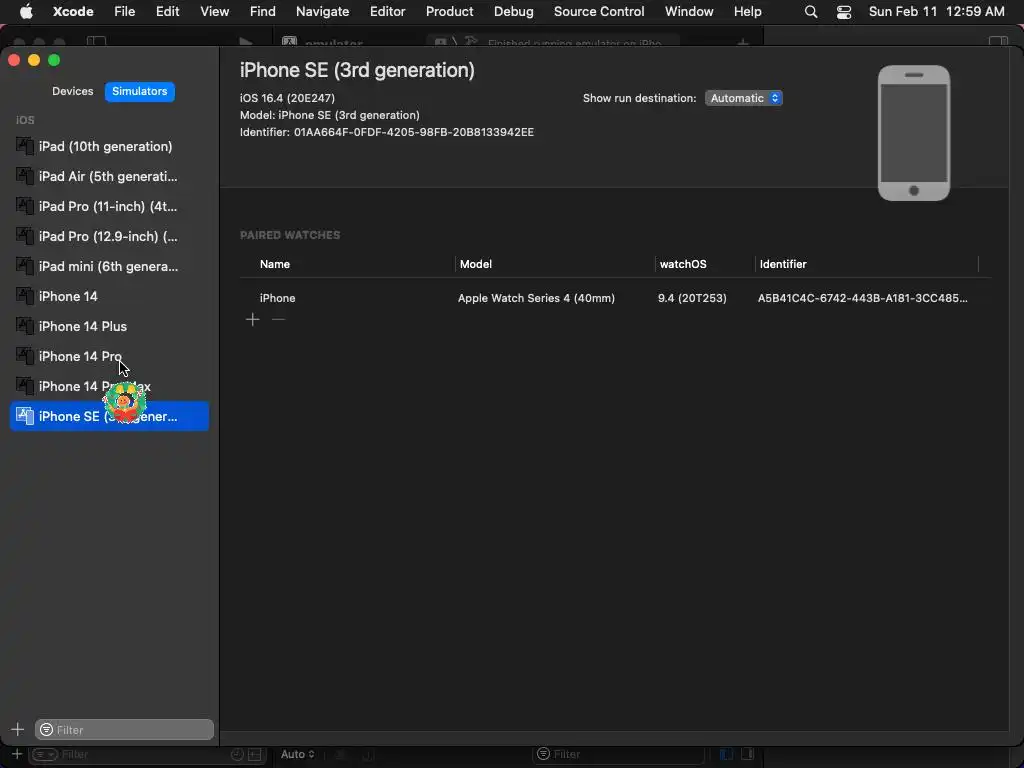The height and width of the screenshot is (768, 1024).
Task: Open the Editor menu
Action: click(x=388, y=11)
